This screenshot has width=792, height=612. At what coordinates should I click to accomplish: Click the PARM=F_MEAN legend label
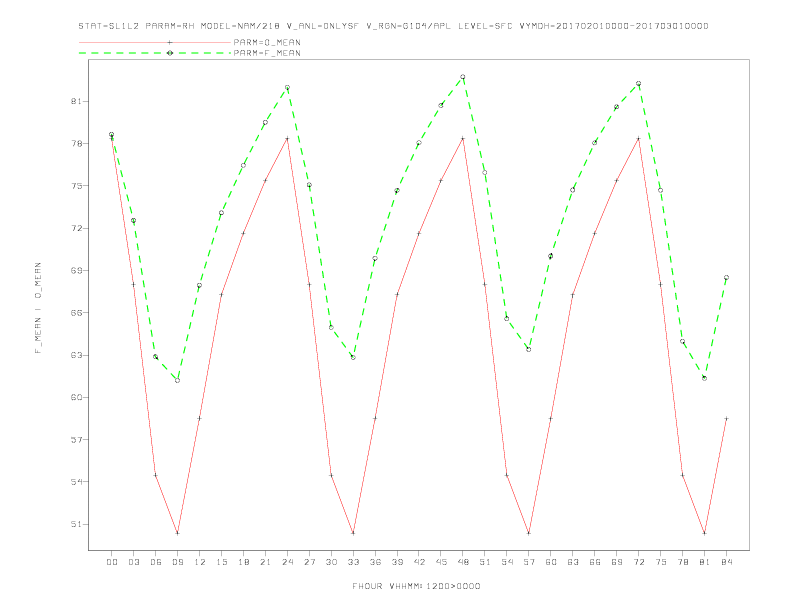[x=267, y=53]
